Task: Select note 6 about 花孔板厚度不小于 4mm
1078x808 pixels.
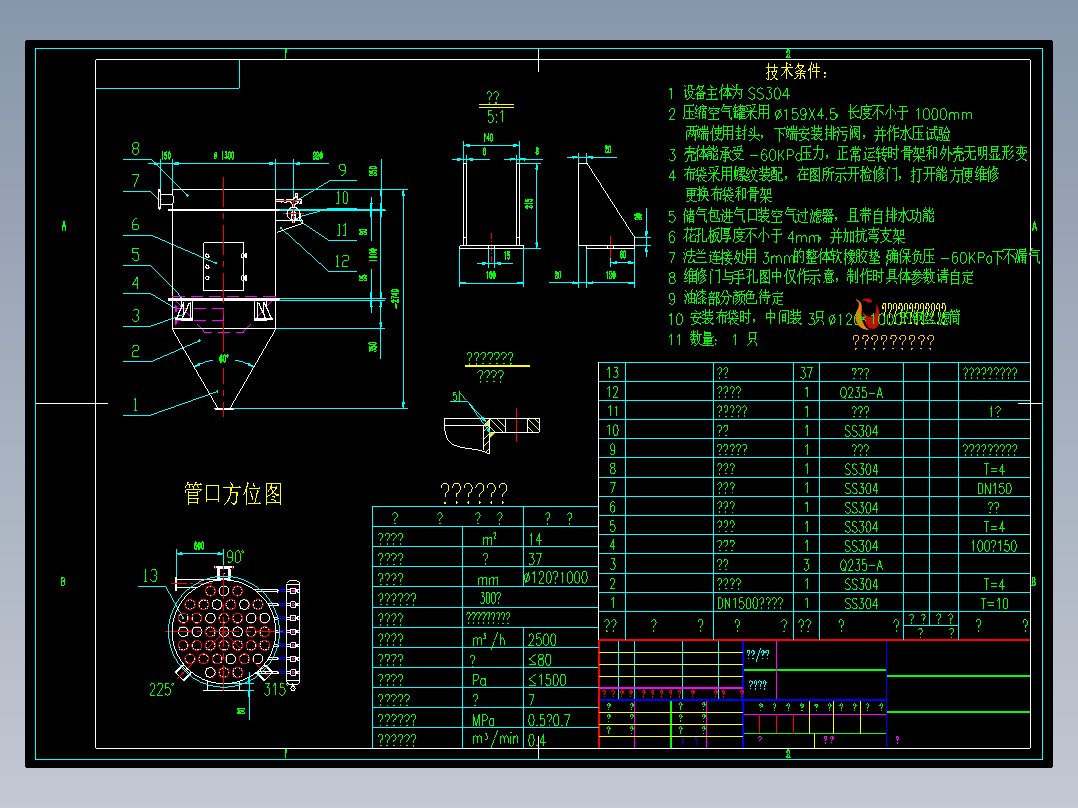Action: (x=786, y=237)
